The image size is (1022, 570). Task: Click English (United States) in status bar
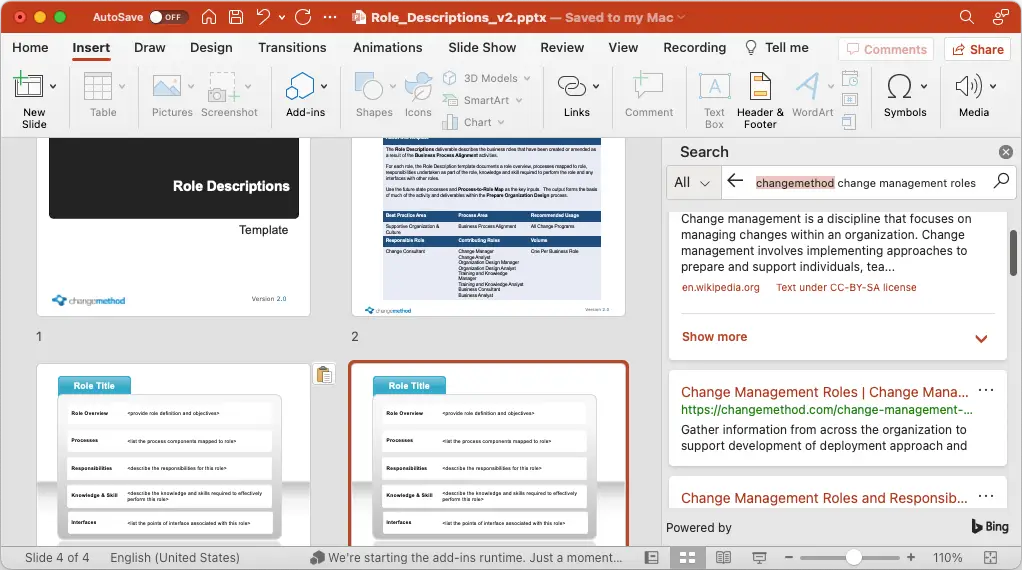[175, 558]
